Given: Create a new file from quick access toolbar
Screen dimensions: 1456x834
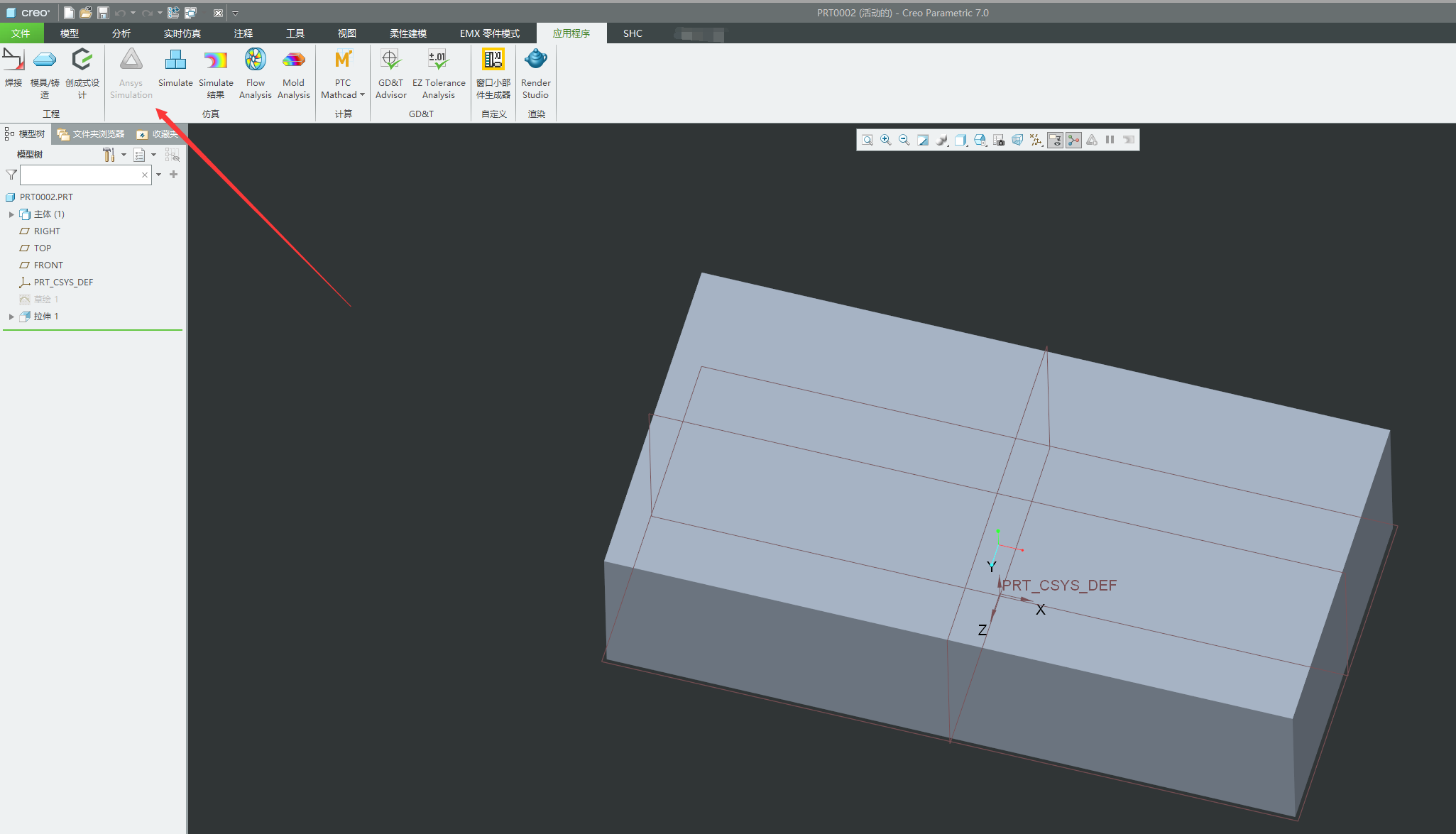Looking at the screenshot, I should pyautogui.click(x=69, y=13).
